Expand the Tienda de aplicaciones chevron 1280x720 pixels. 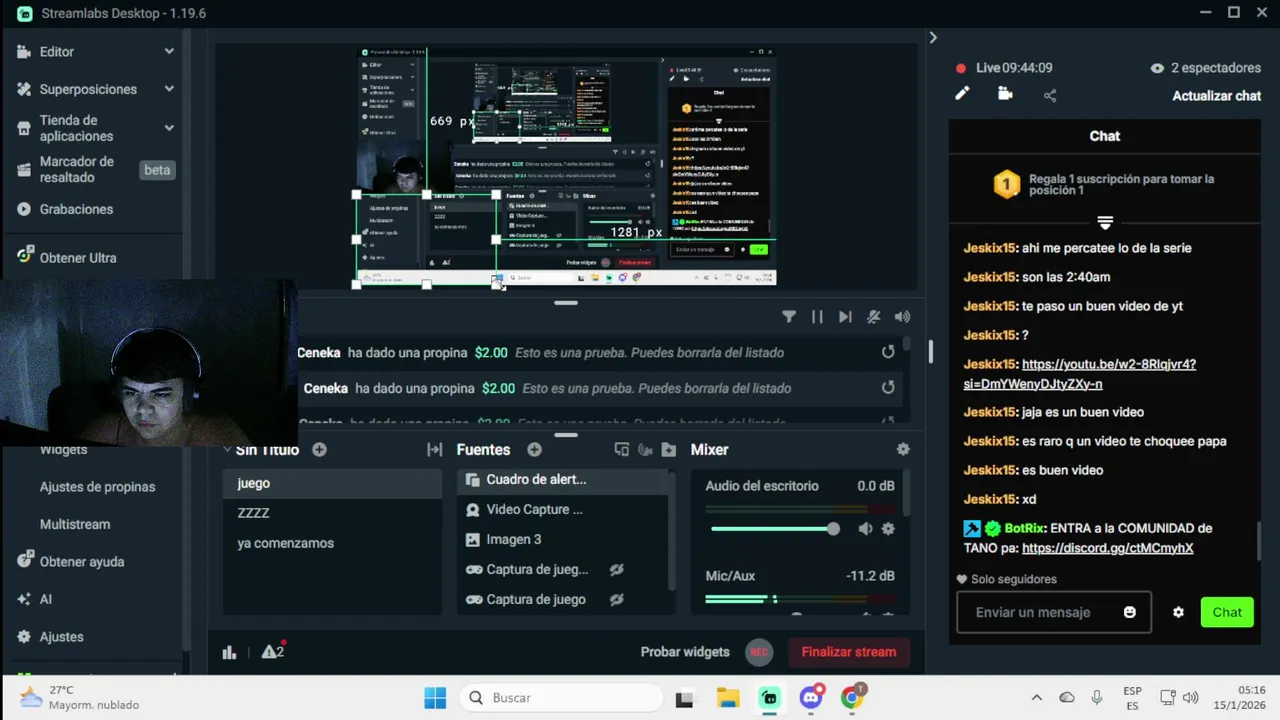[x=169, y=128]
